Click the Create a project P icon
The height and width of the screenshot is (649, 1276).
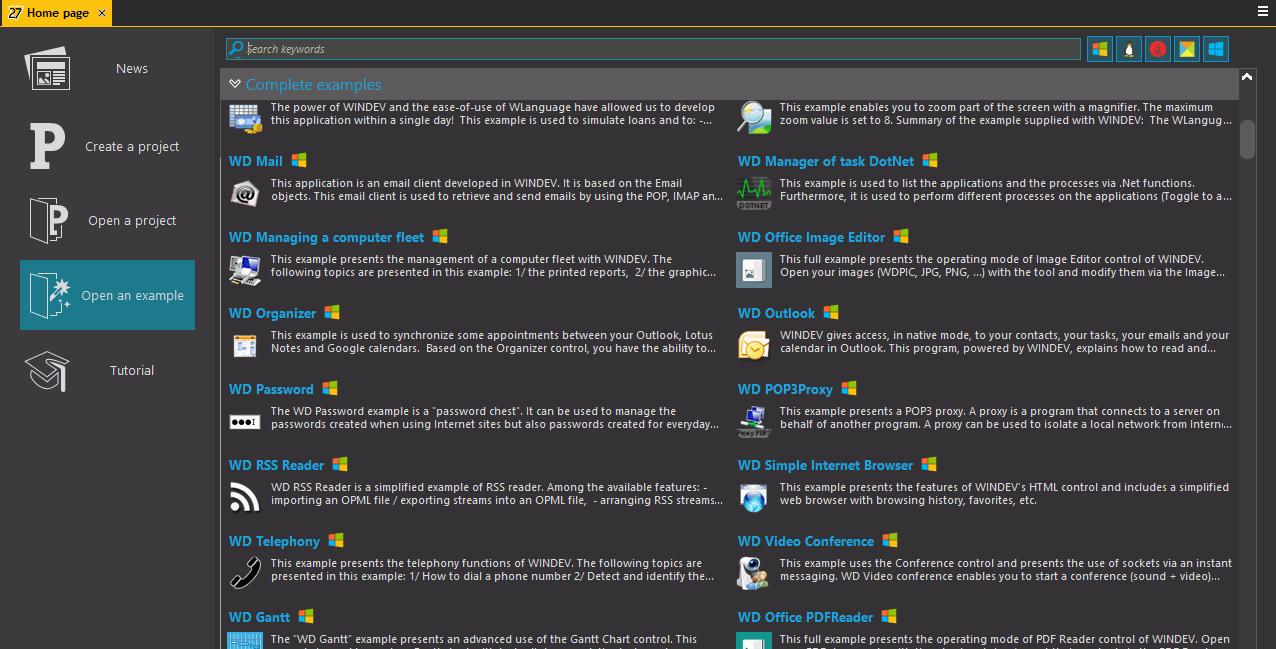coord(47,146)
